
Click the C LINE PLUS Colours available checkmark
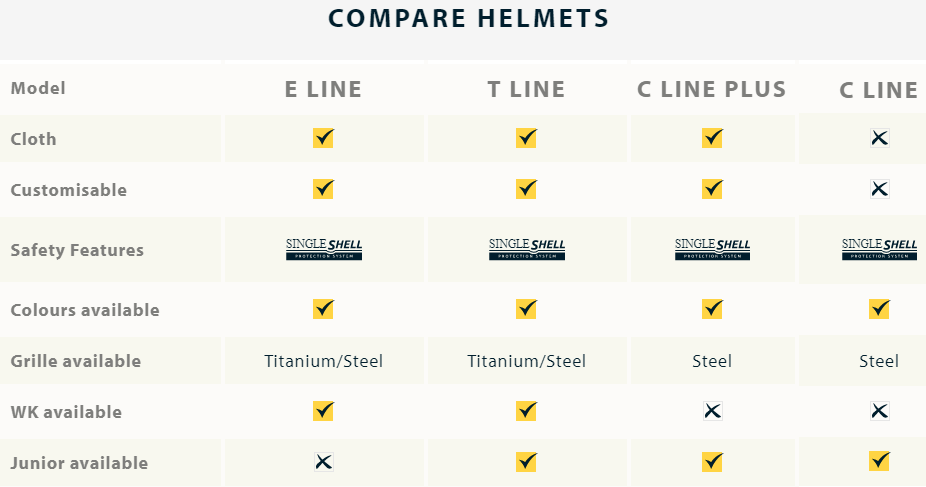pyautogui.click(x=712, y=309)
